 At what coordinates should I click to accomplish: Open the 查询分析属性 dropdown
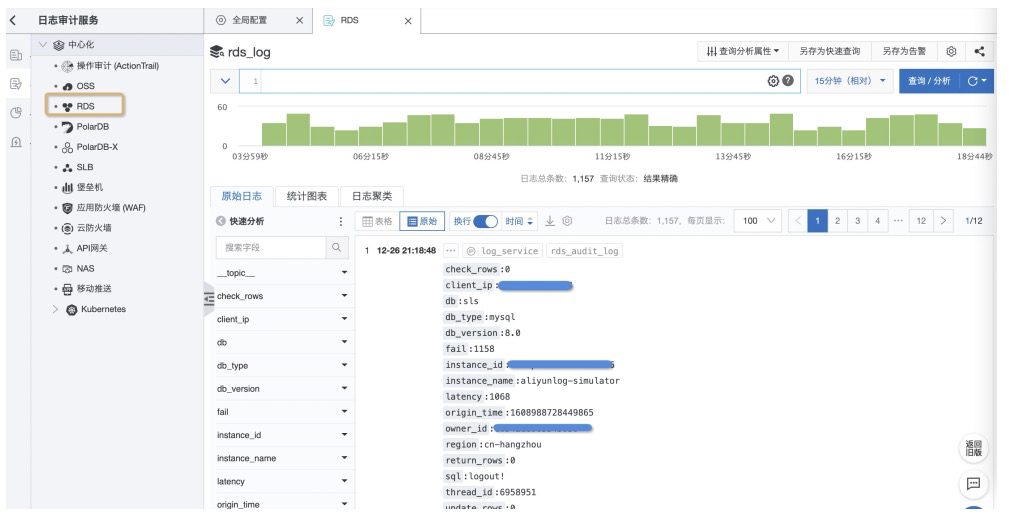[742, 51]
